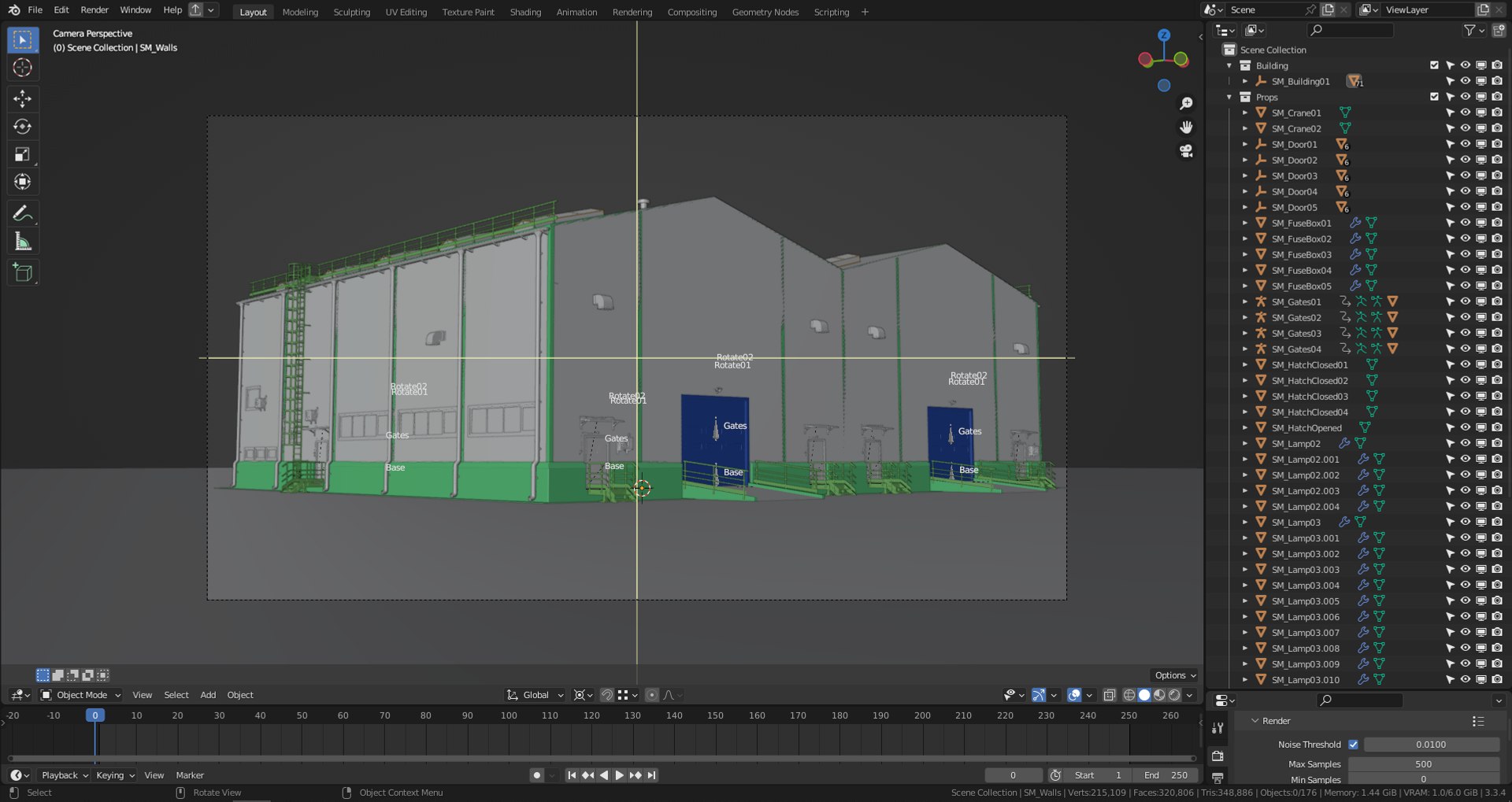This screenshot has height=802, width=1512.
Task: Jump to the timeline end
Action: 651,775
